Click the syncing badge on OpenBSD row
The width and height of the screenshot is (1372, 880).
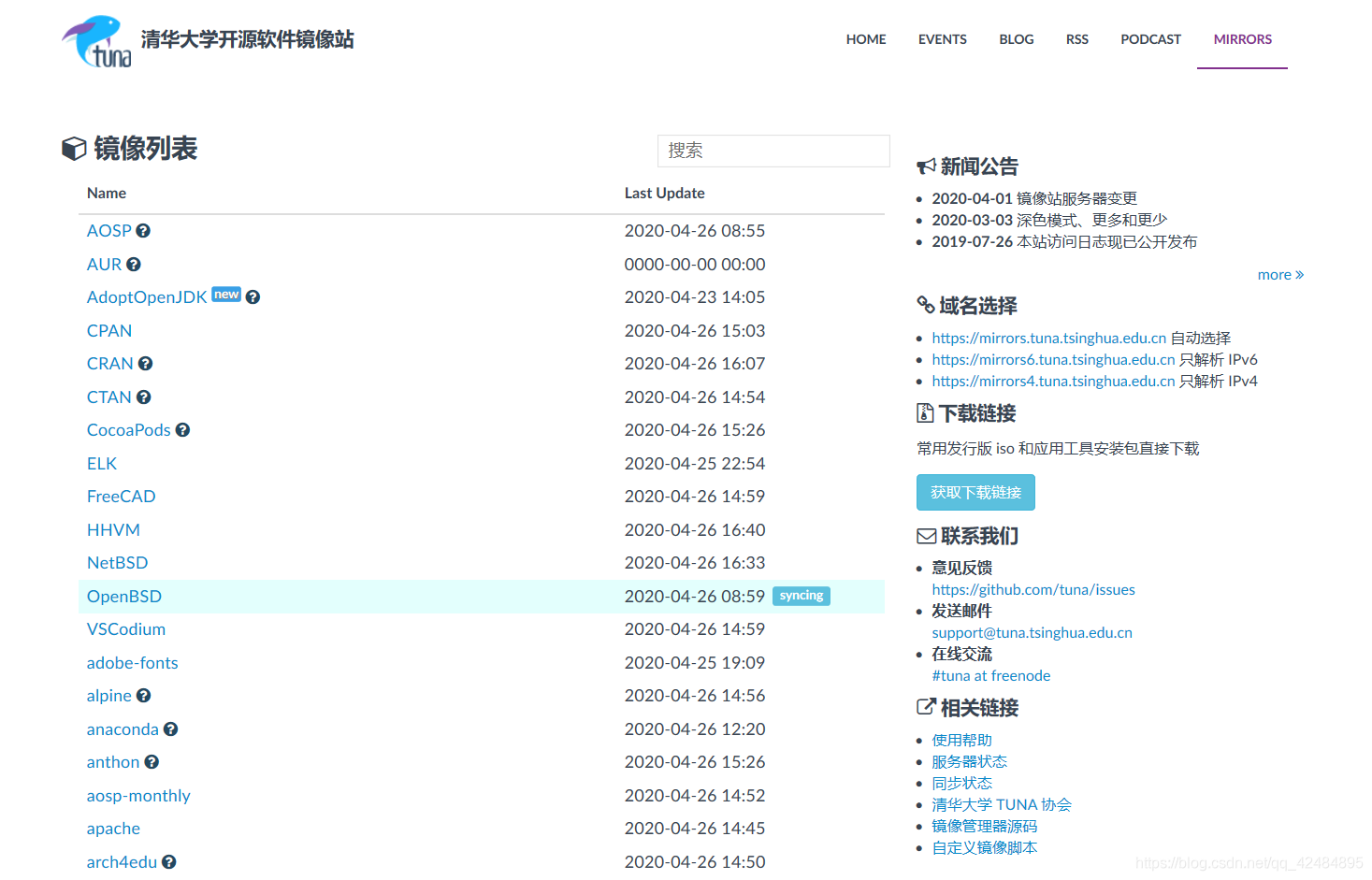click(x=802, y=596)
